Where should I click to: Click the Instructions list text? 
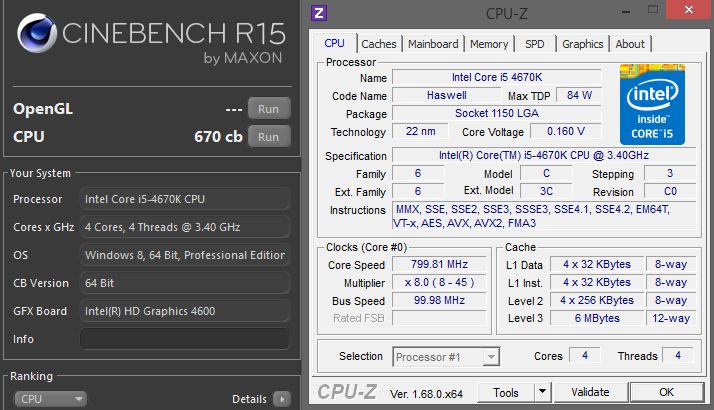click(544, 216)
